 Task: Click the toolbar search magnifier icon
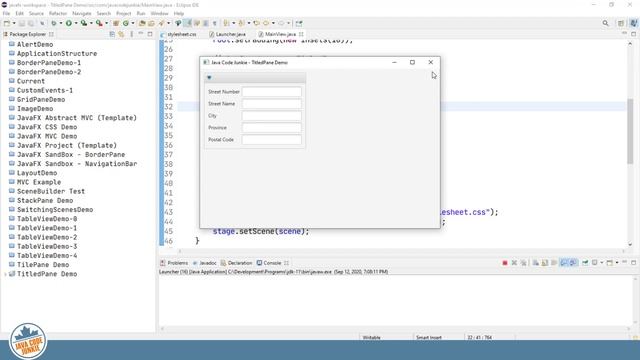606,23
